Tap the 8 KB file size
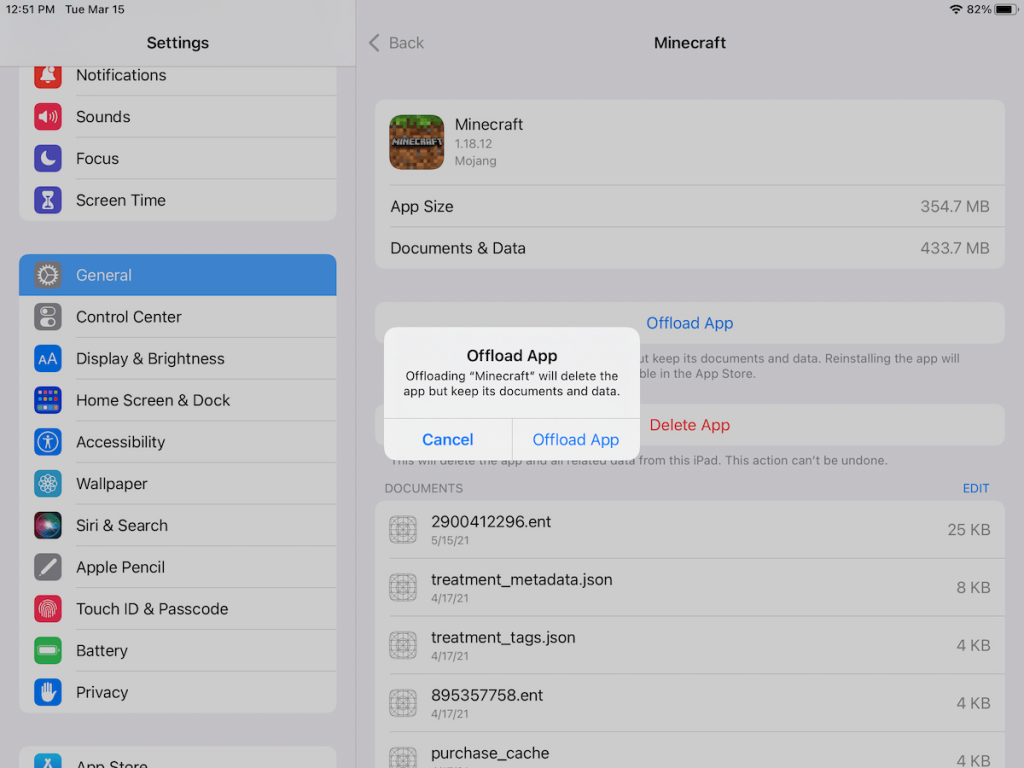The height and width of the screenshot is (768, 1024). pos(974,588)
